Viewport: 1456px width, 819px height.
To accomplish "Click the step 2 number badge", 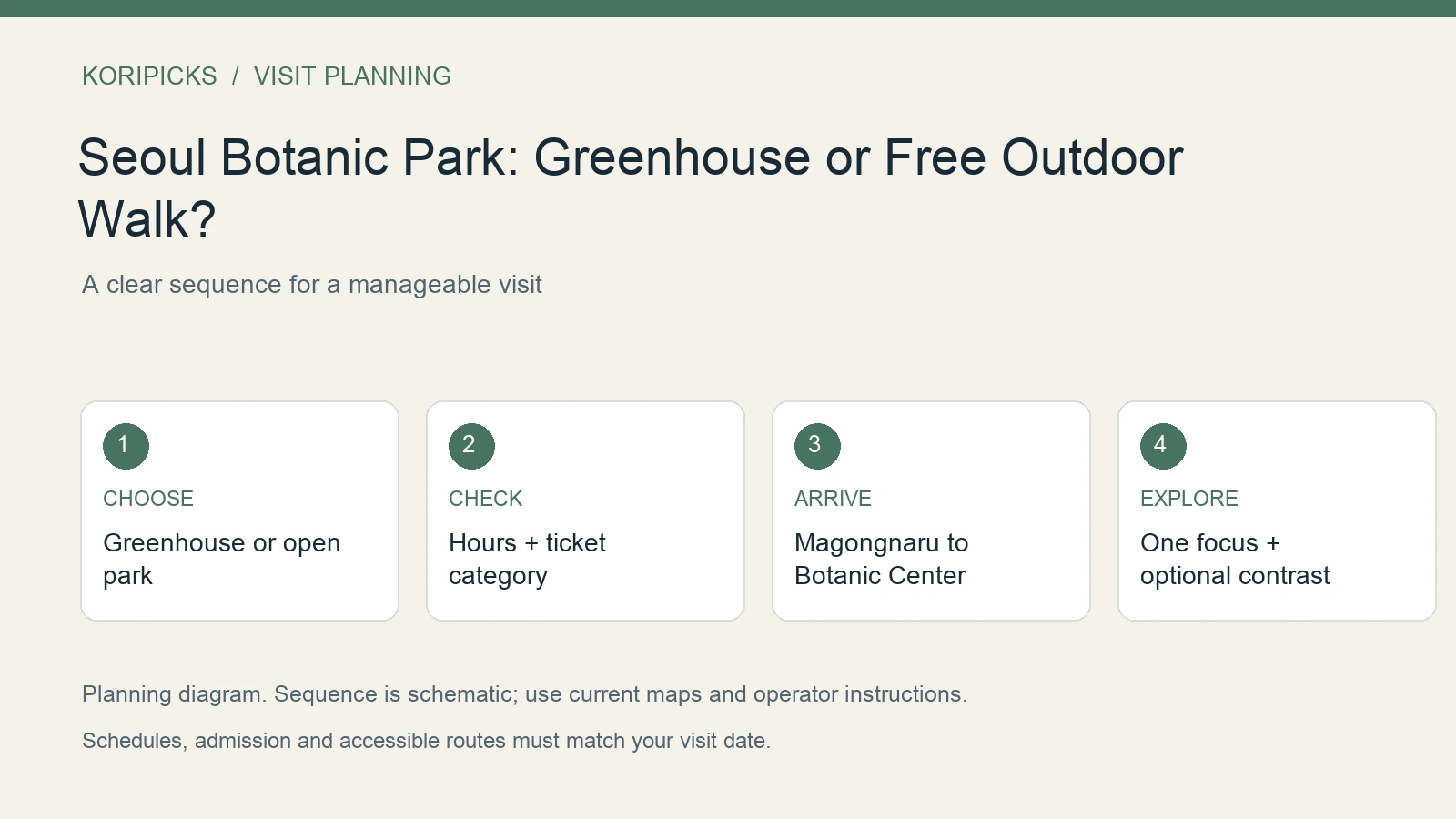I will tap(471, 446).
